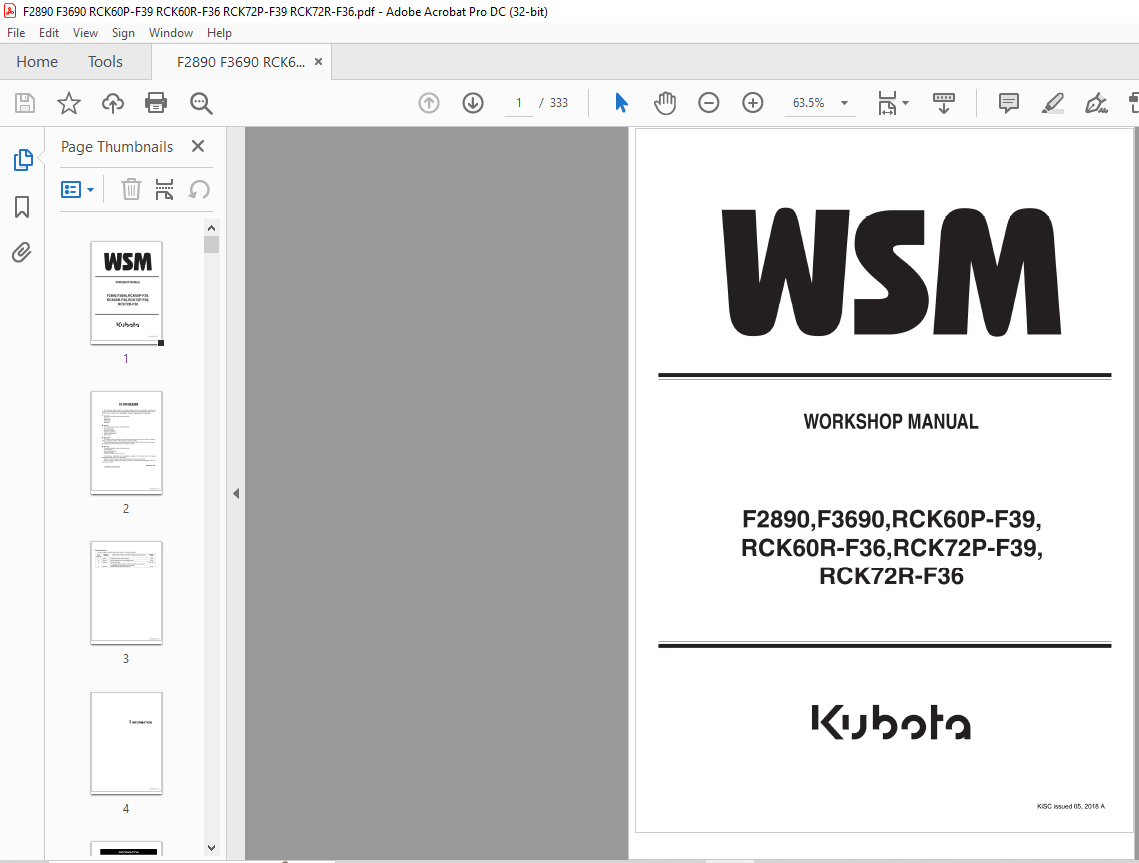Print the document with printer icon
The height and width of the screenshot is (863, 1139).
(x=156, y=103)
